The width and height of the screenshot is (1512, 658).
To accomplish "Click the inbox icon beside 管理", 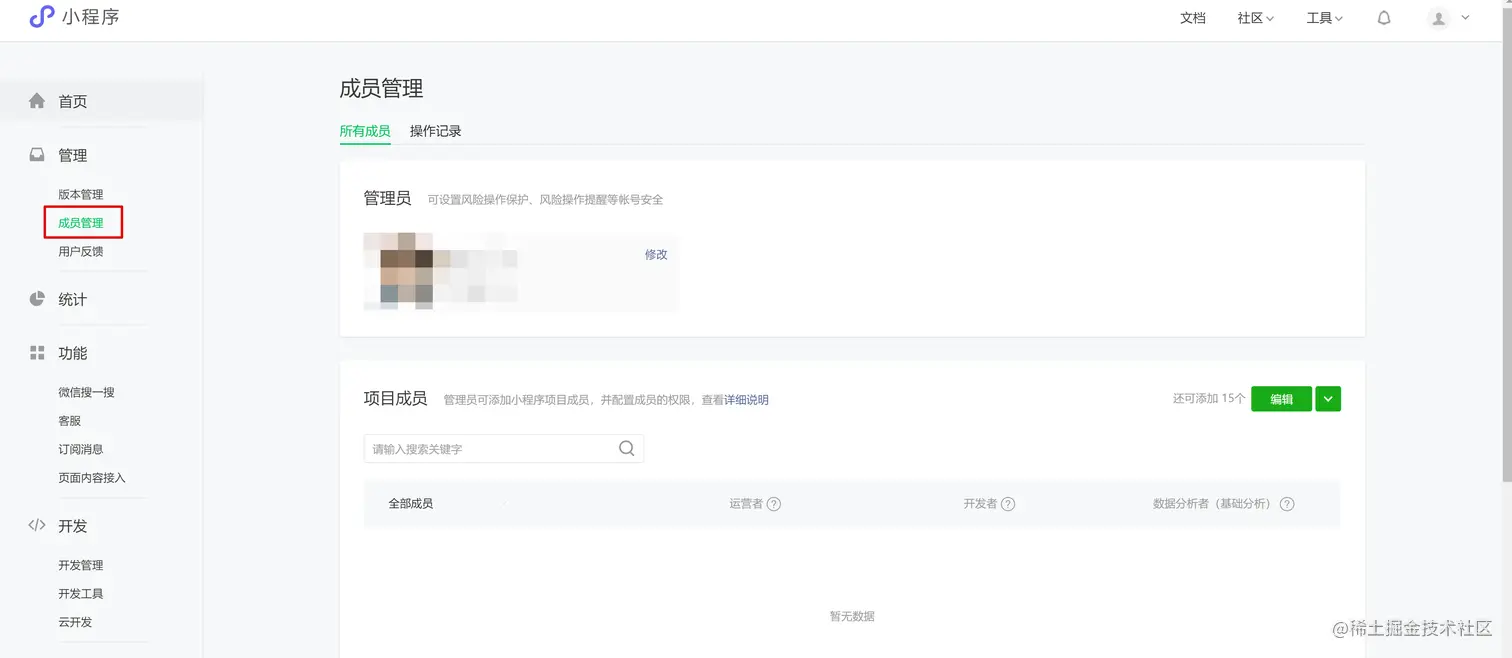I will tap(37, 155).
